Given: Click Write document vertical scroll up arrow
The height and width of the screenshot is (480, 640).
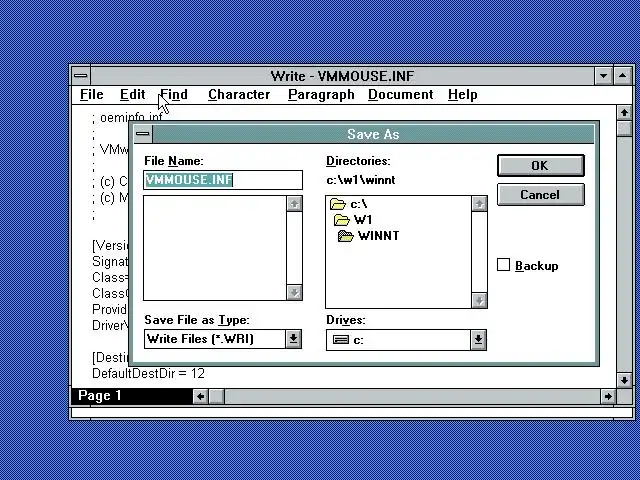Looking at the screenshot, I should tap(624, 112).
